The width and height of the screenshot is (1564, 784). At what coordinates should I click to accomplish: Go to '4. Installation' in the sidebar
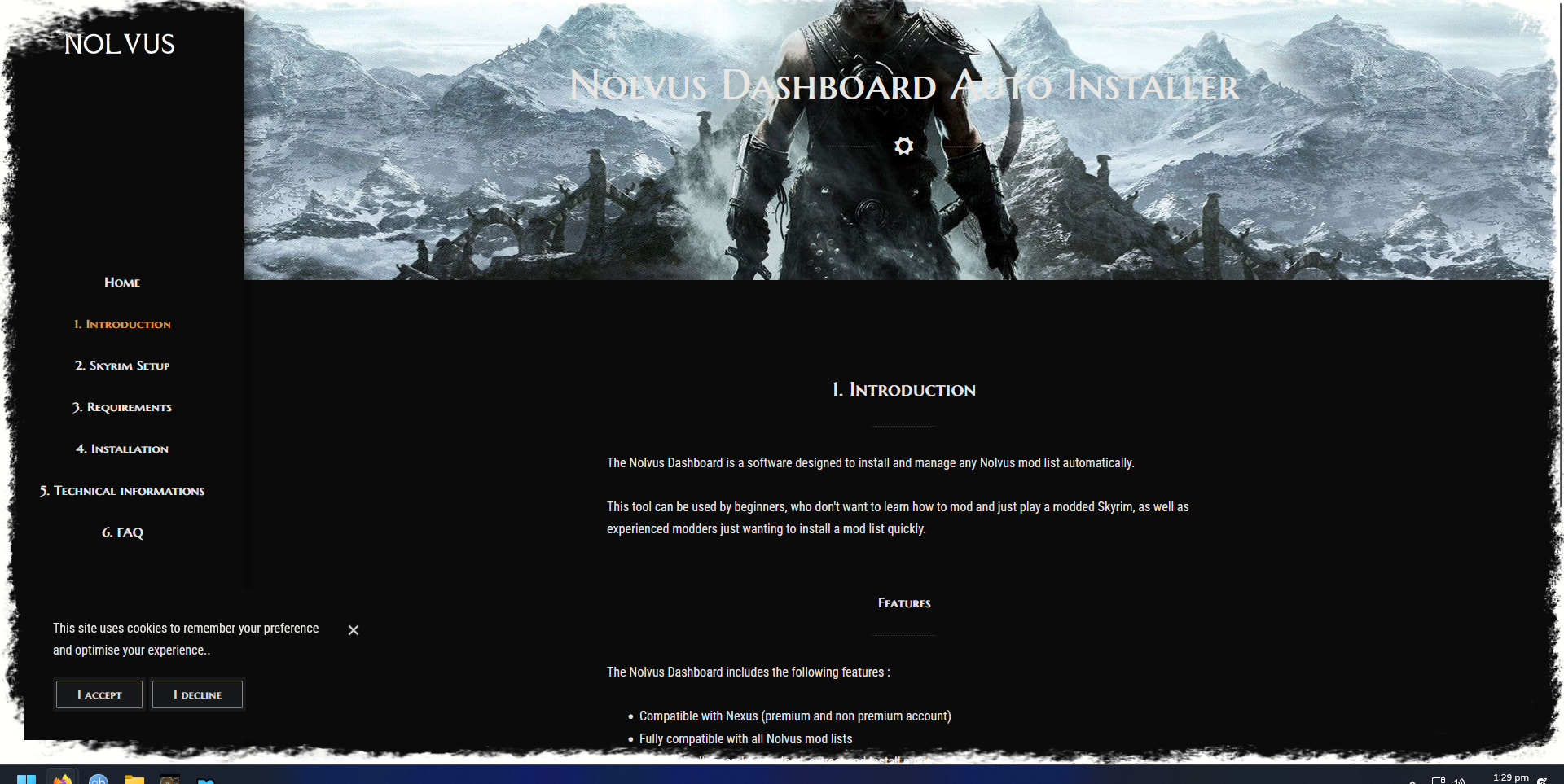coord(121,449)
